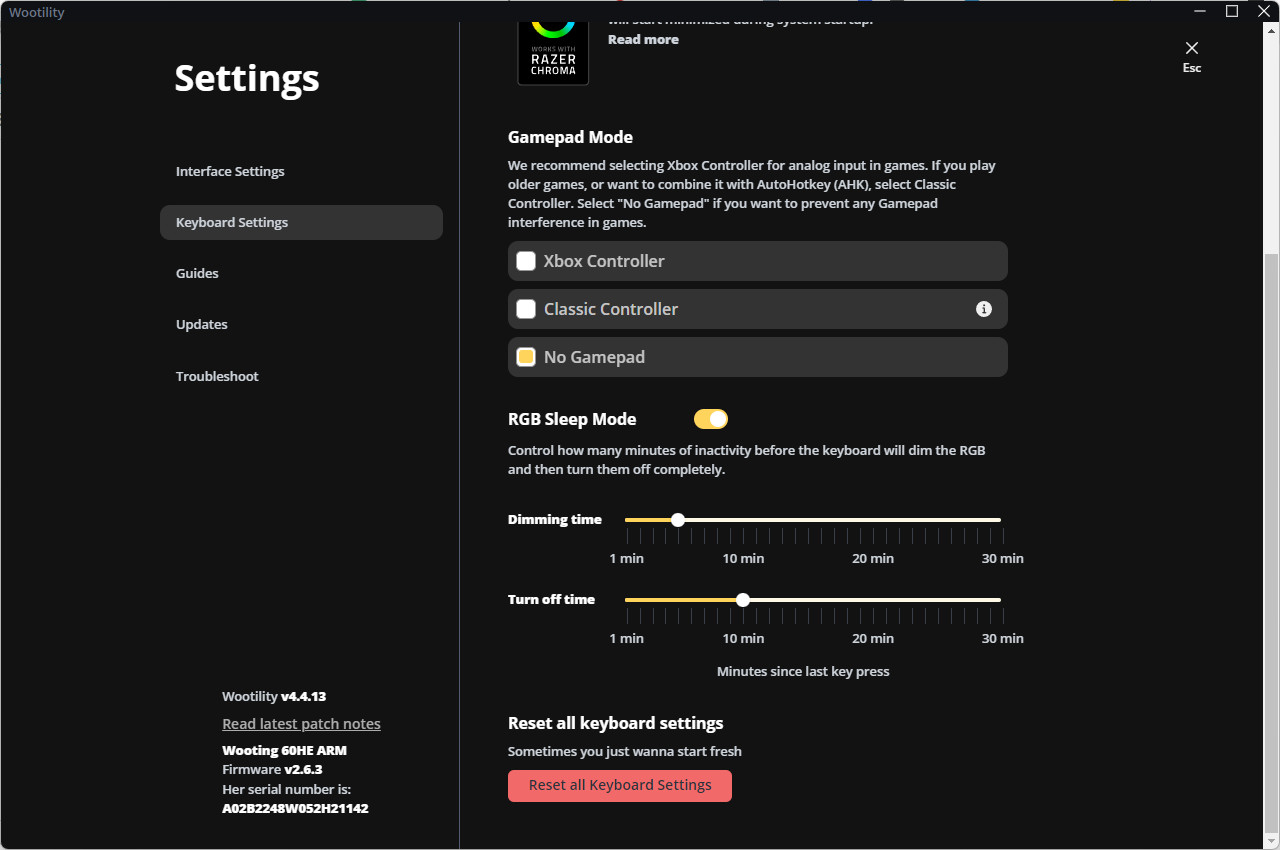Select the Classic Controller checkbox
Image resolution: width=1280 pixels, height=850 pixels.
coord(526,309)
